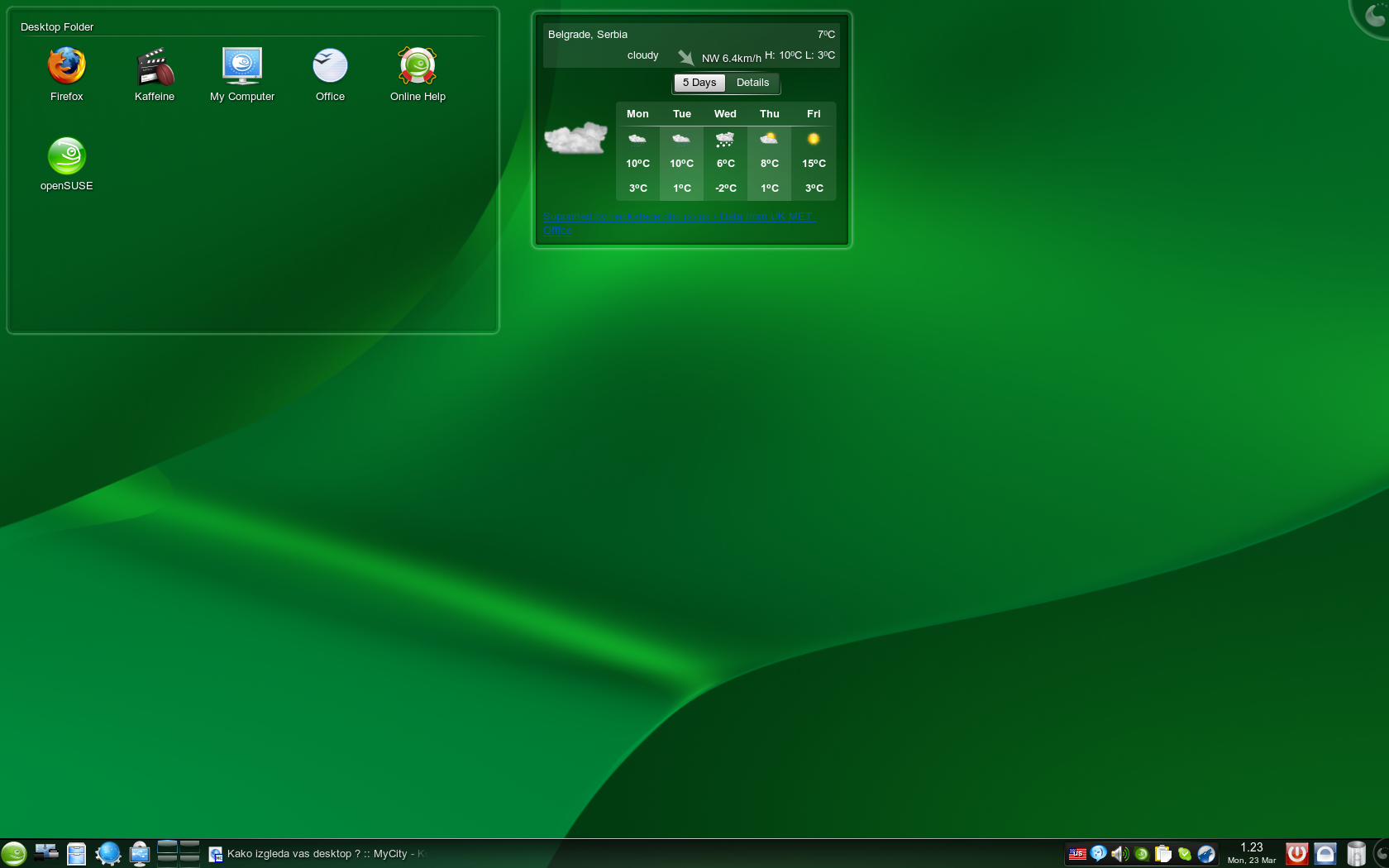Click the 'Wed' column header in forecast

point(725,114)
